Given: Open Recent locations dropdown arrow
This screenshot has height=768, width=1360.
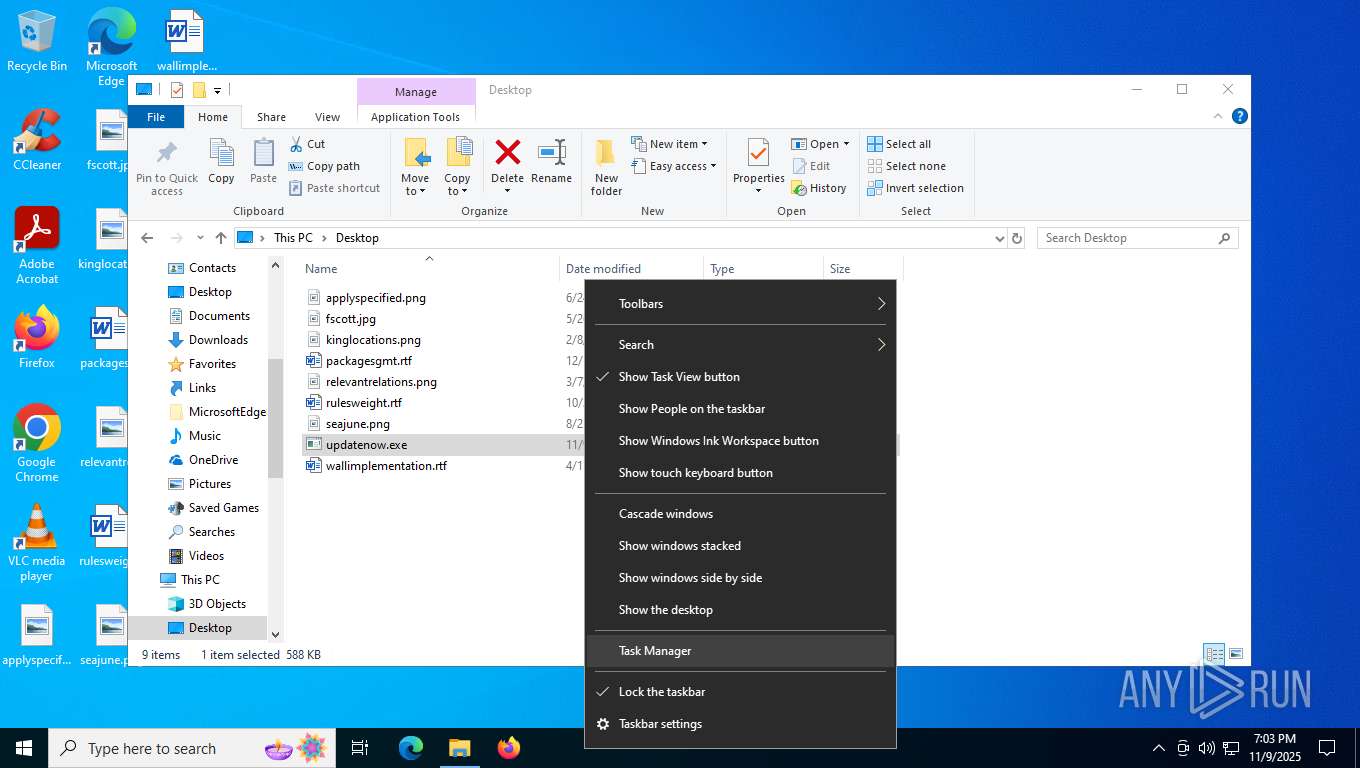Looking at the screenshot, I should pyautogui.click(x=200, y=238).
